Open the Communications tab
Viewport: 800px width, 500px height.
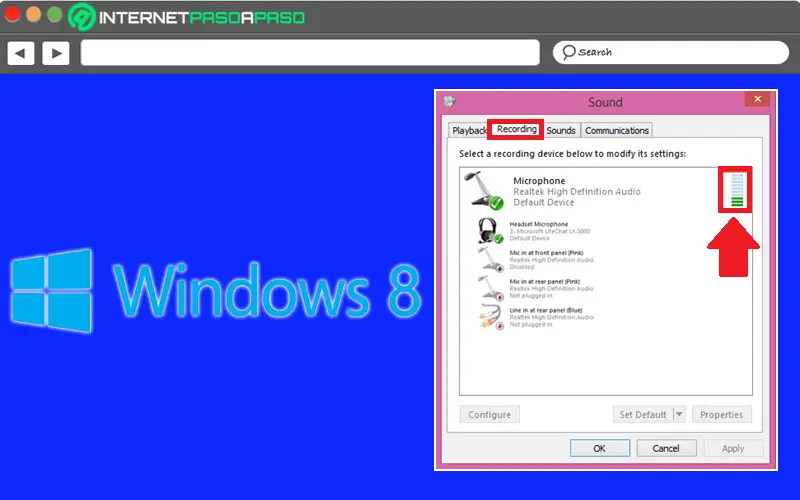tap(617, 131)
